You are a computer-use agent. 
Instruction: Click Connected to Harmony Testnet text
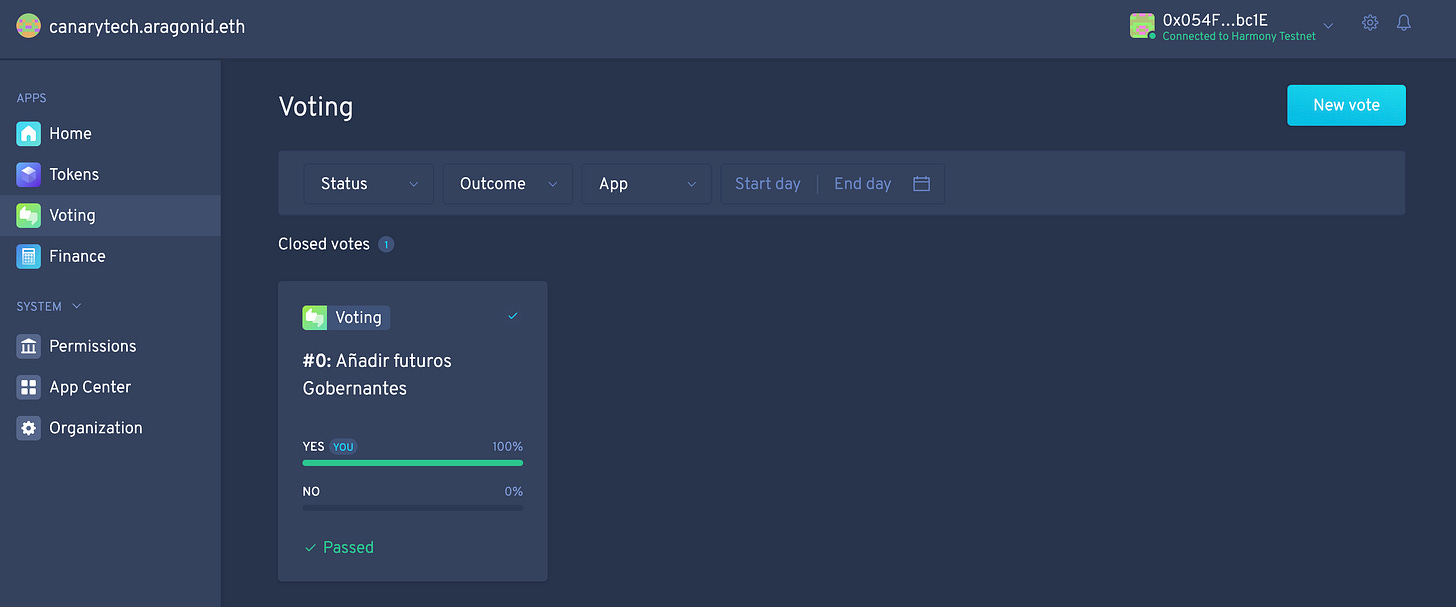(1239, 37)
